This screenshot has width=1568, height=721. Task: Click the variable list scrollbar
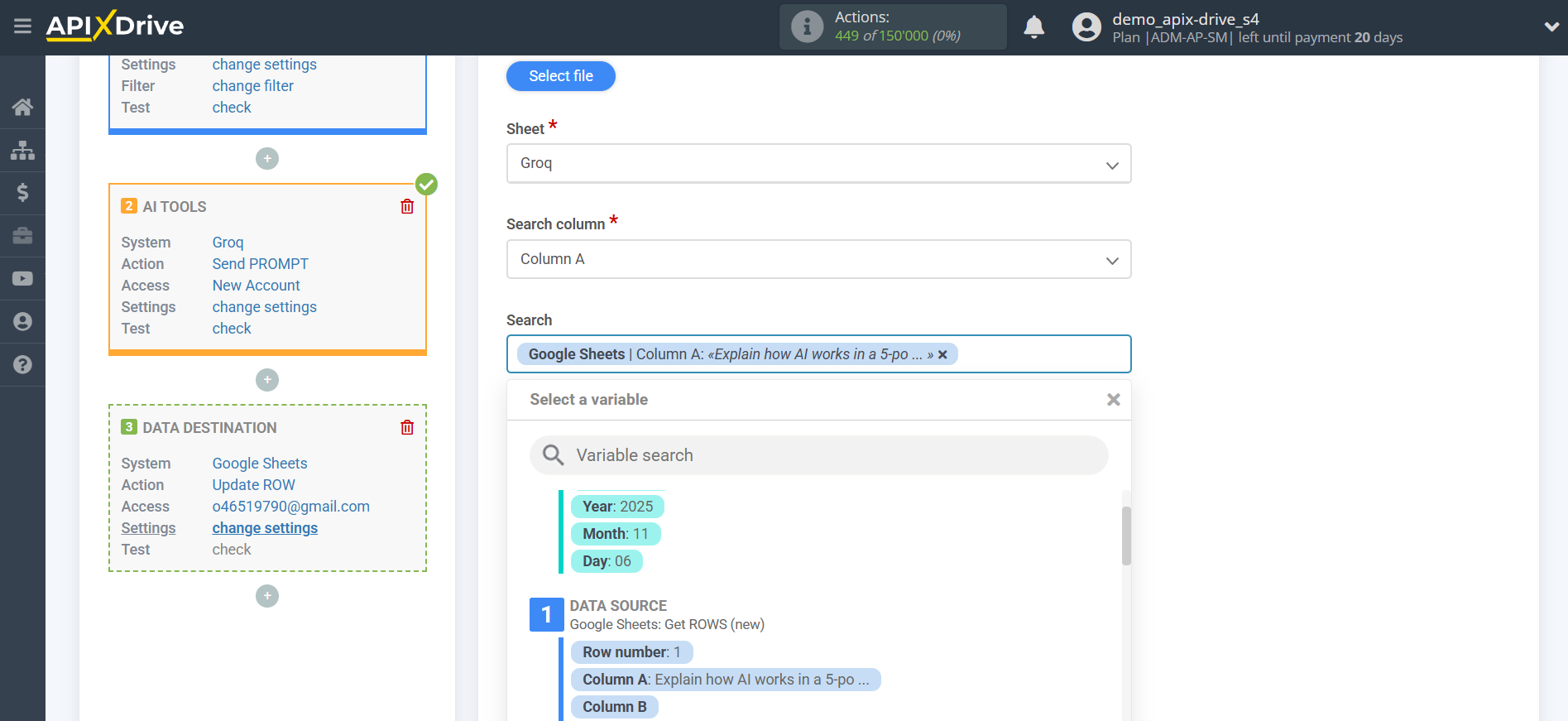[1126, 536]
